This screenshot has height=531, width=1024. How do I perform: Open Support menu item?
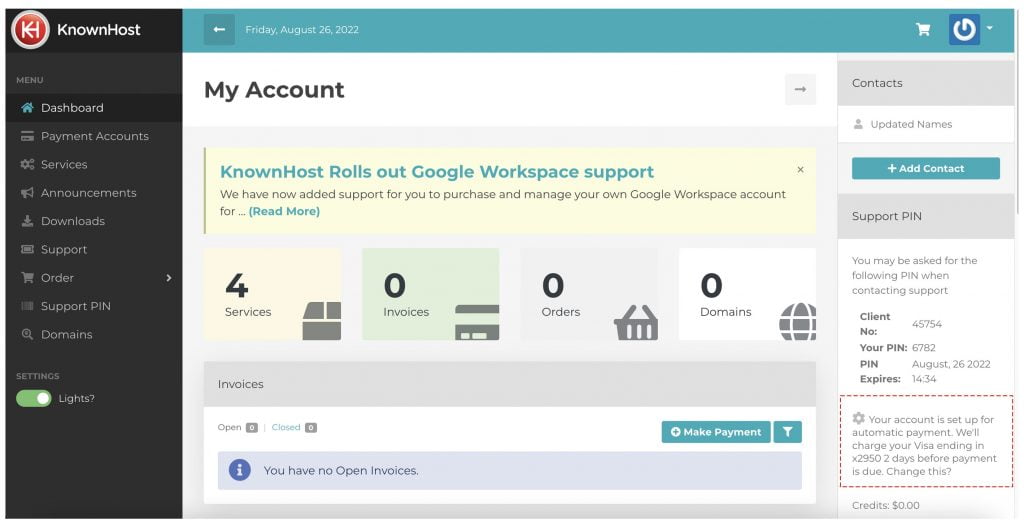click(x=94, y=249)
